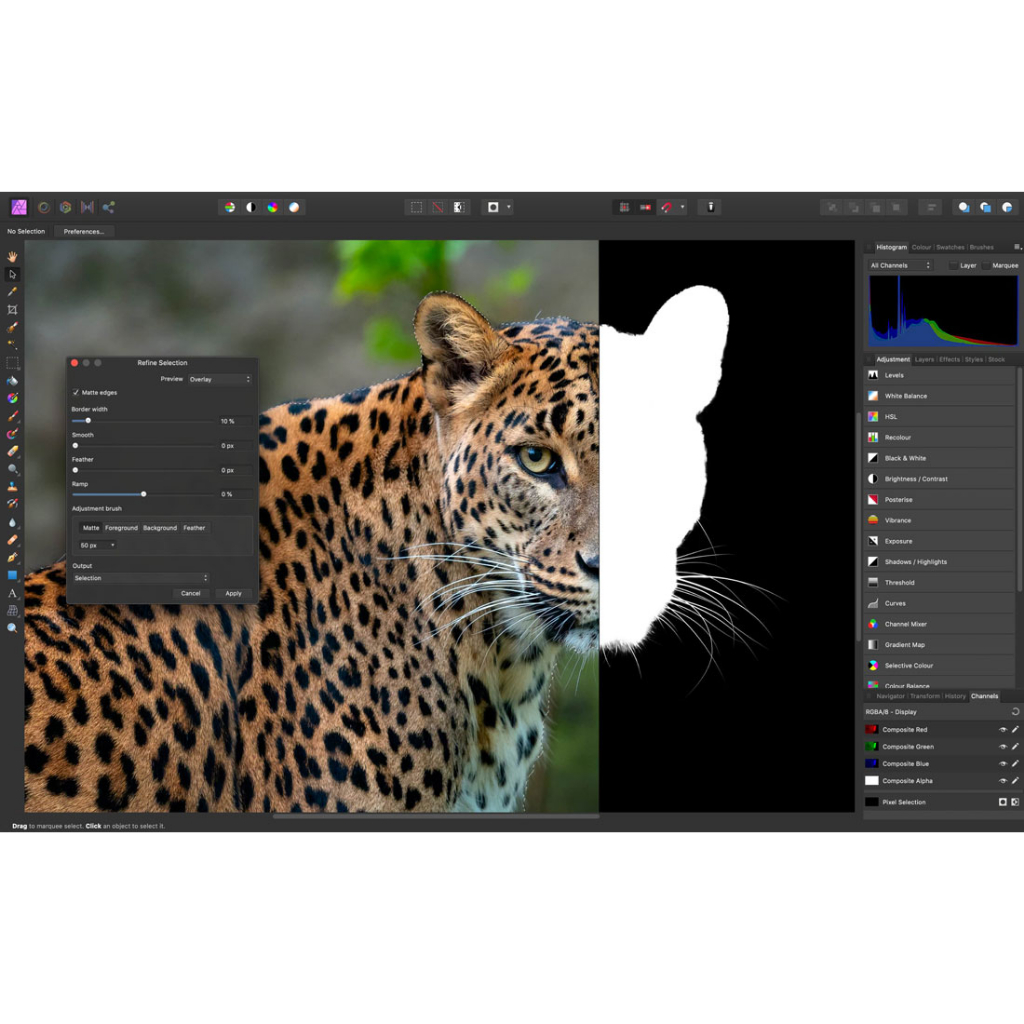Hide the Composite Blue channel
Screen dimensions: 1024x1024
[1002, 763]
